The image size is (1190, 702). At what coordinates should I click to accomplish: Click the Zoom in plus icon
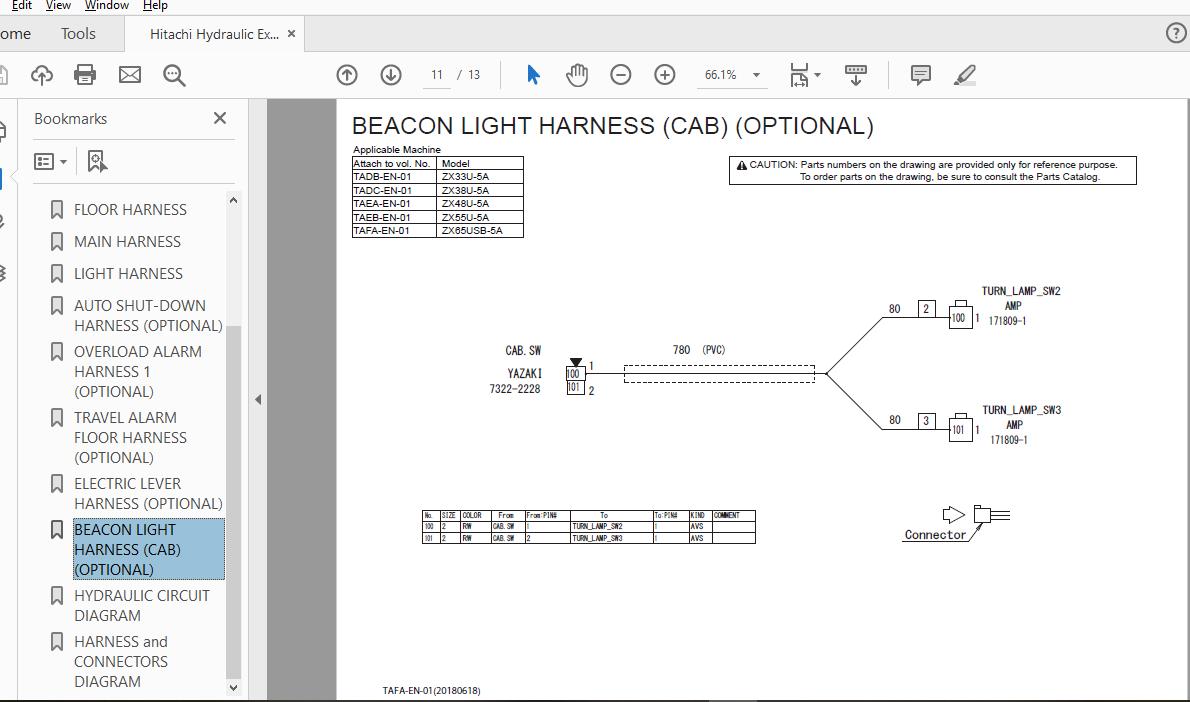pos(665,75)
